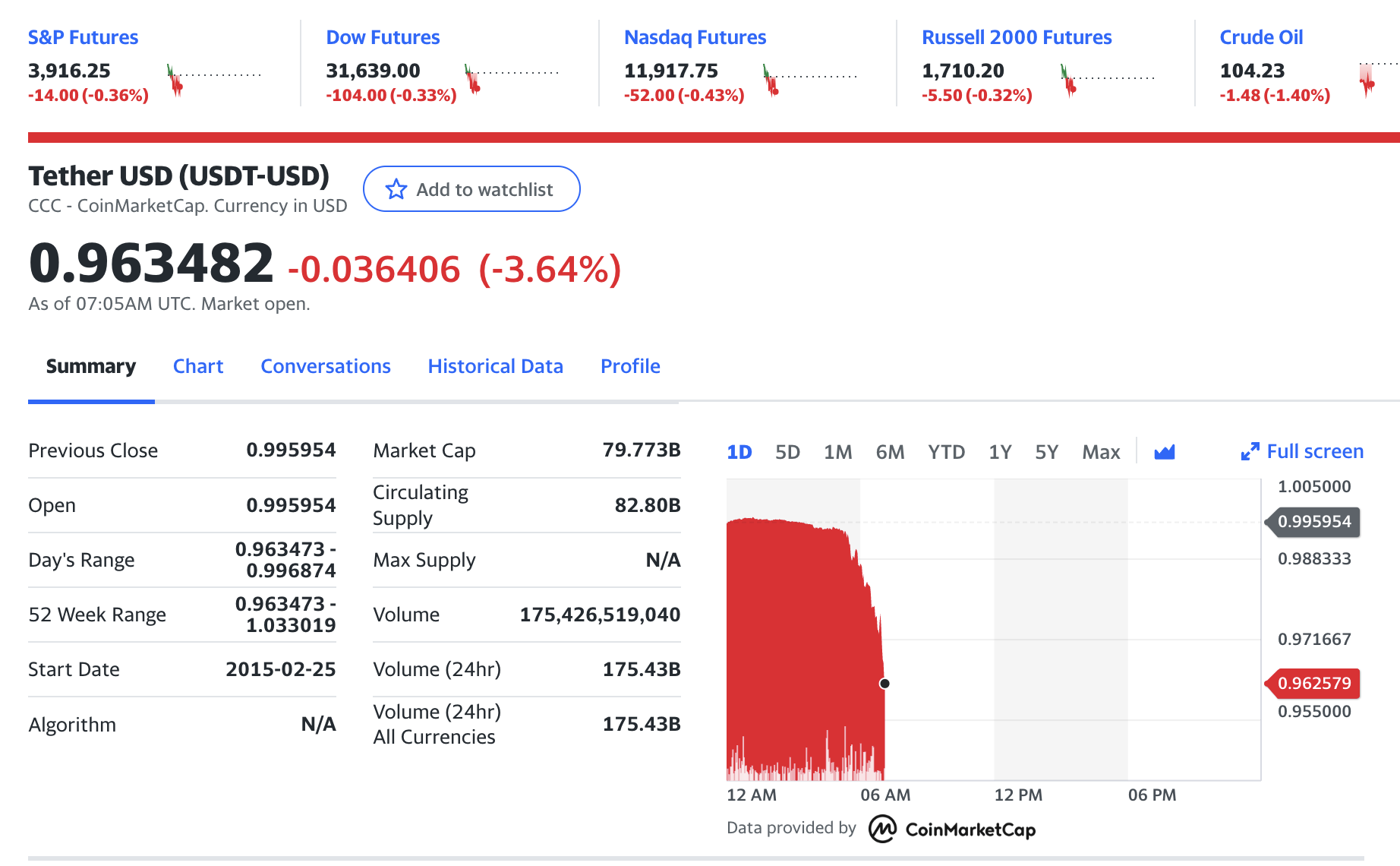Click the current price dot on chart
Image resolution: width=1400 pixels, height=866 pixels.
click(884, 684)
